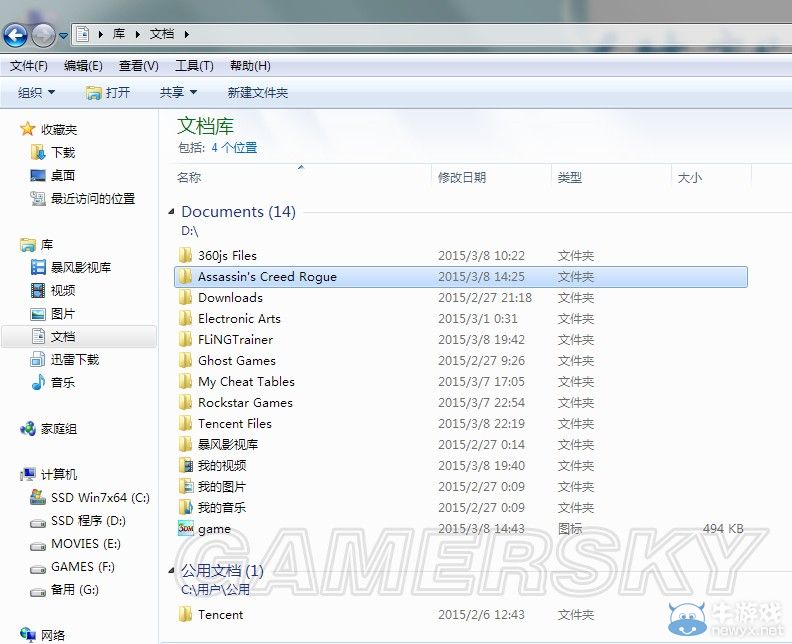Open the 工具(T) menu

click(x=194, y=66)
